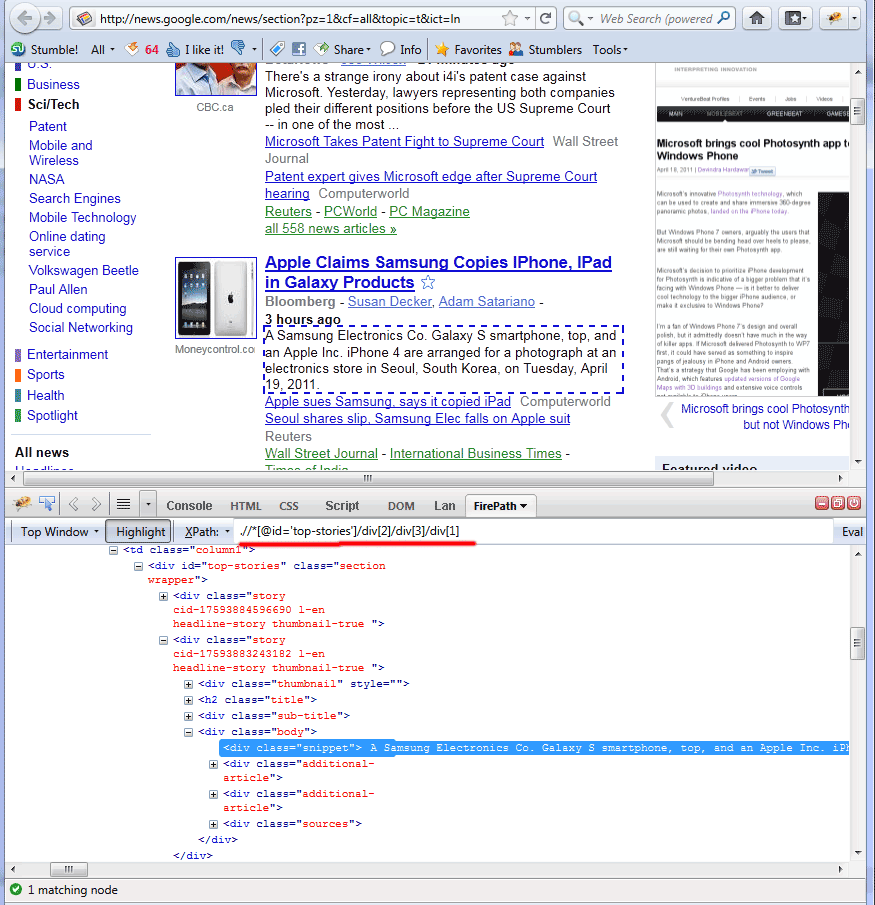Screen dimensions: 875x905
Task: Click the thumbs-up I like it! button
Action: pos(195,50)
